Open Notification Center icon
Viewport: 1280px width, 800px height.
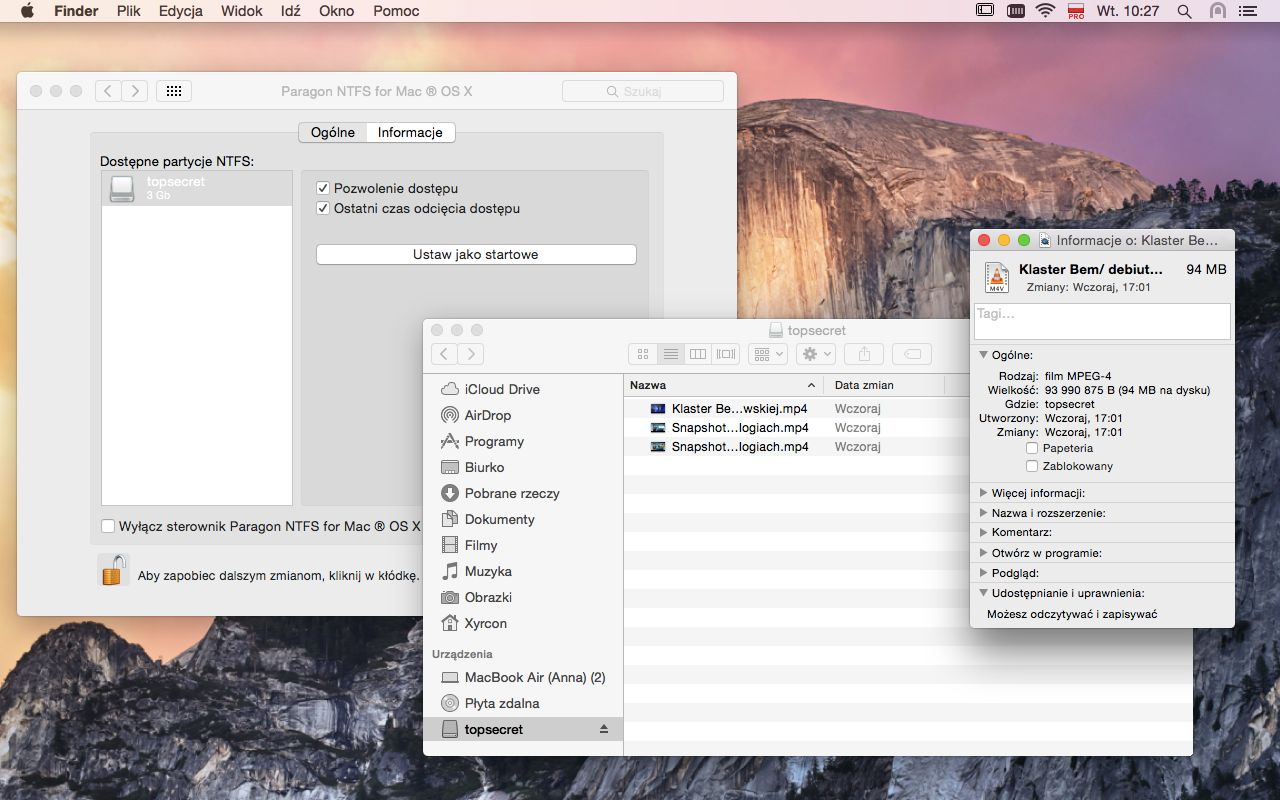pyautogui.click(x=1248, y=11)
